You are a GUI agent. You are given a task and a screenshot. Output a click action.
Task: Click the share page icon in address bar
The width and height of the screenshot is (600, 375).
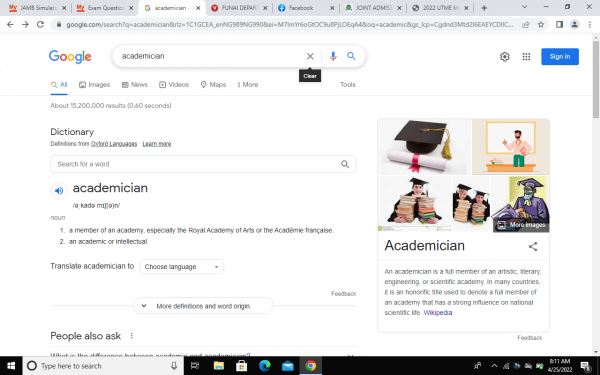[x=526, y=24]
